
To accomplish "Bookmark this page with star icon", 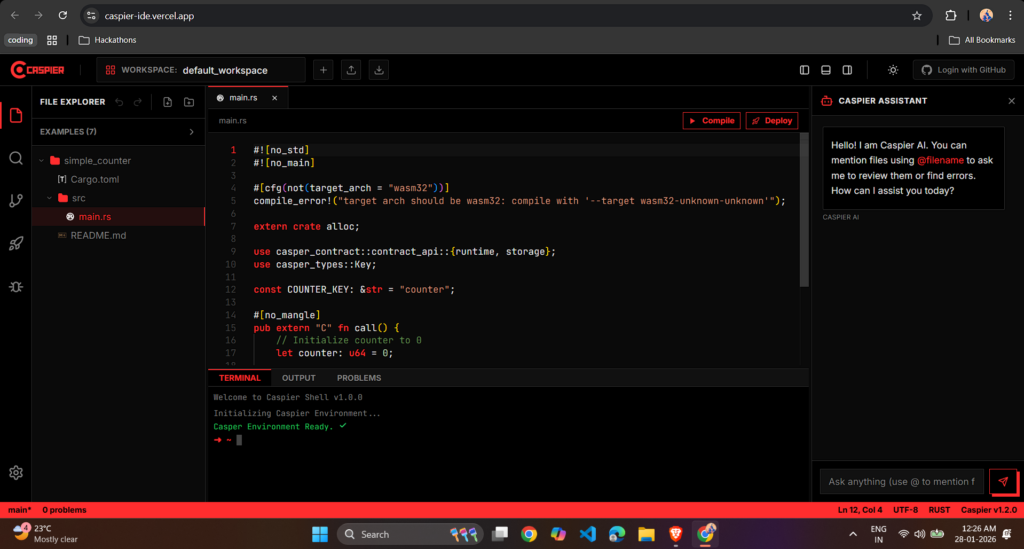I will click(x=917, y=16).
